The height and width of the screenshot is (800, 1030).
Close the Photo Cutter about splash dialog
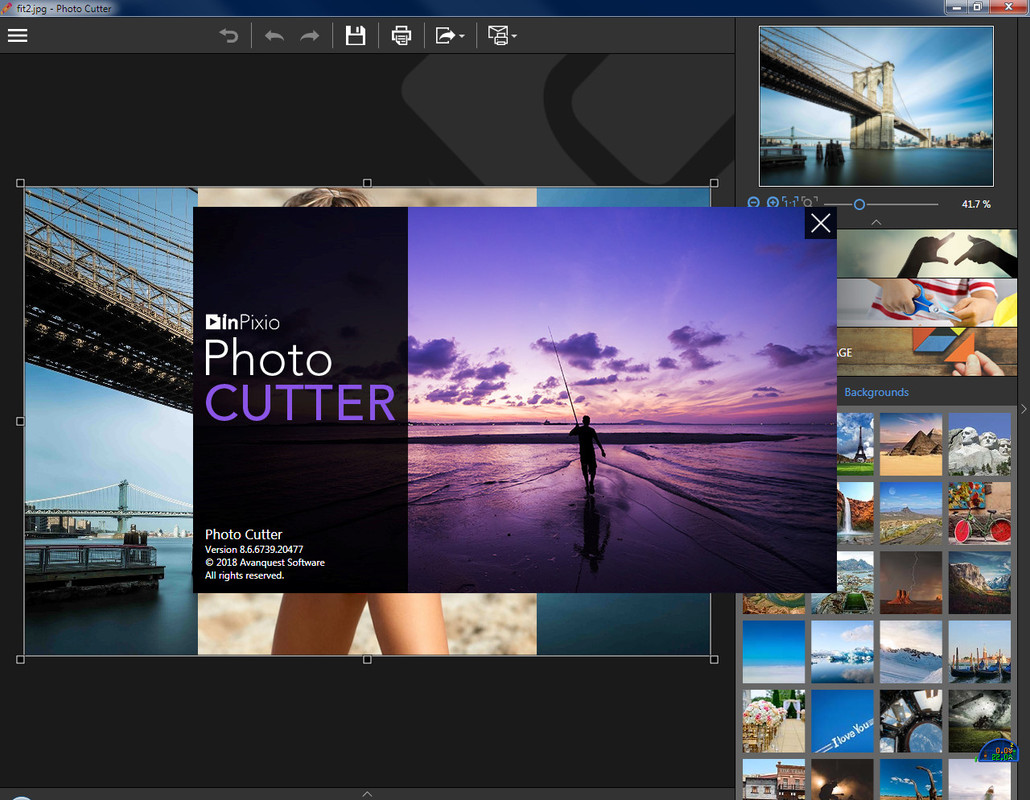point(820,223)
